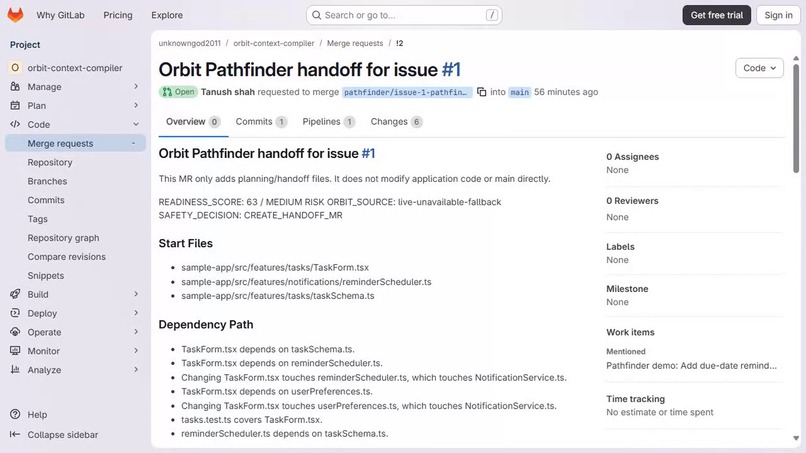This screenshot has height=453, width=806.
Task: Select Merge requests in sidebar
Action: pyautogui.click(x=75, y=143)
